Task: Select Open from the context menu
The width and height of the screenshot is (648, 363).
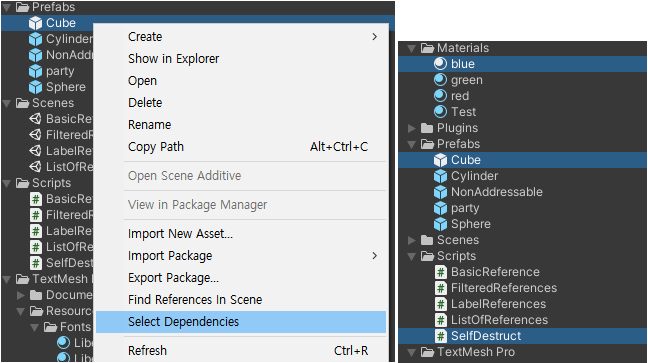Action: pos(242,81)
